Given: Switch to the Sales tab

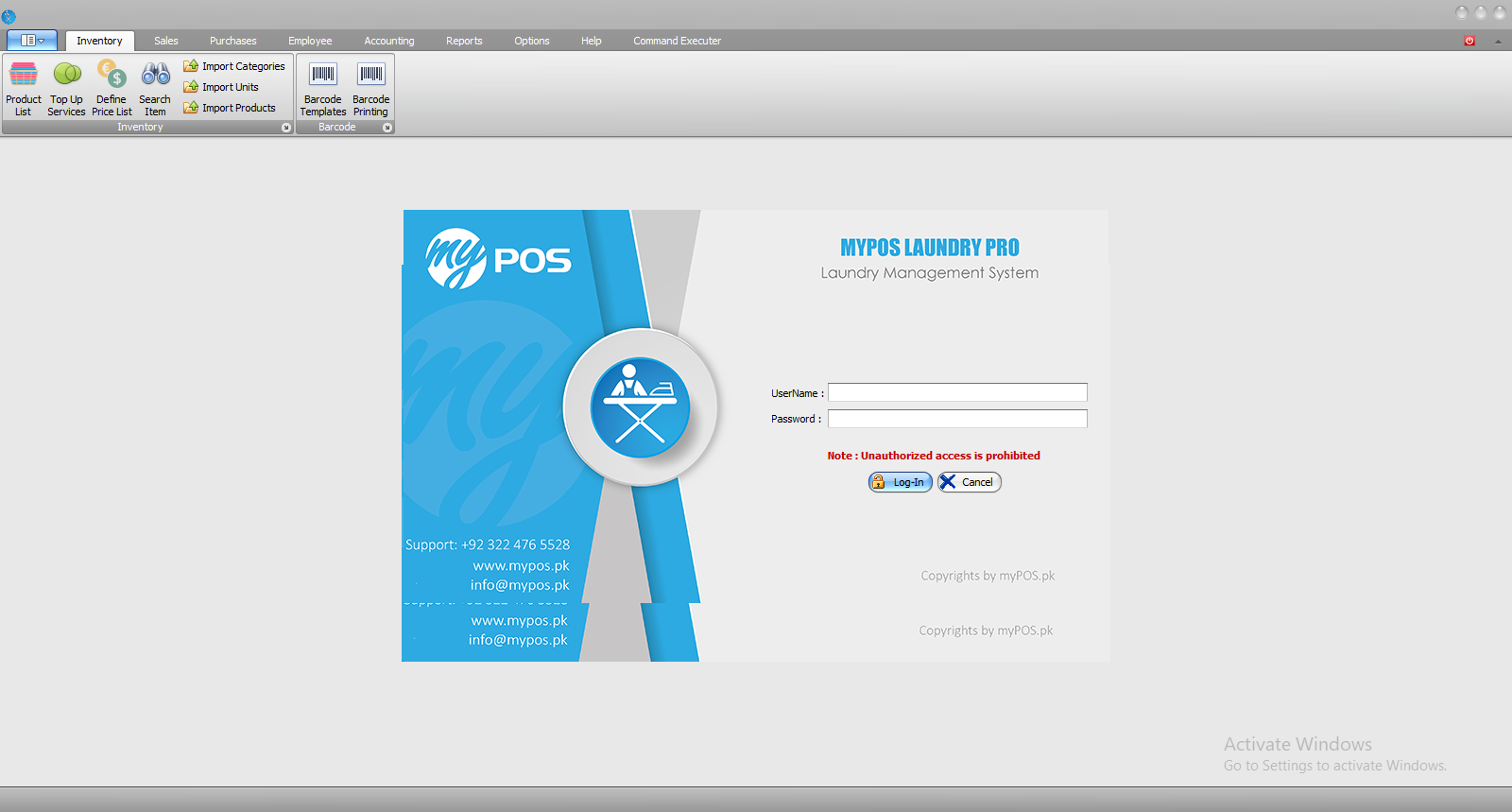Looking at the screenshot, I should 166,41.
